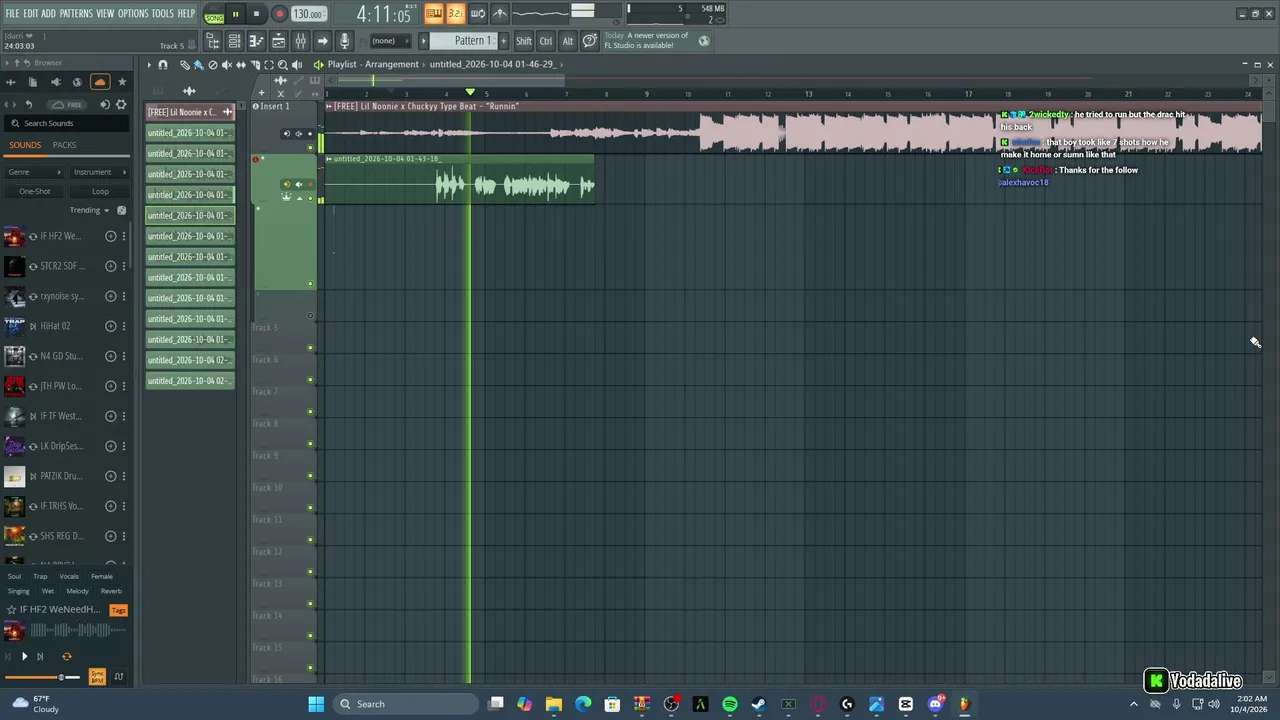Click the record button in the transport bar
The width and height of the screenshot is (1280, 720).
280,14
